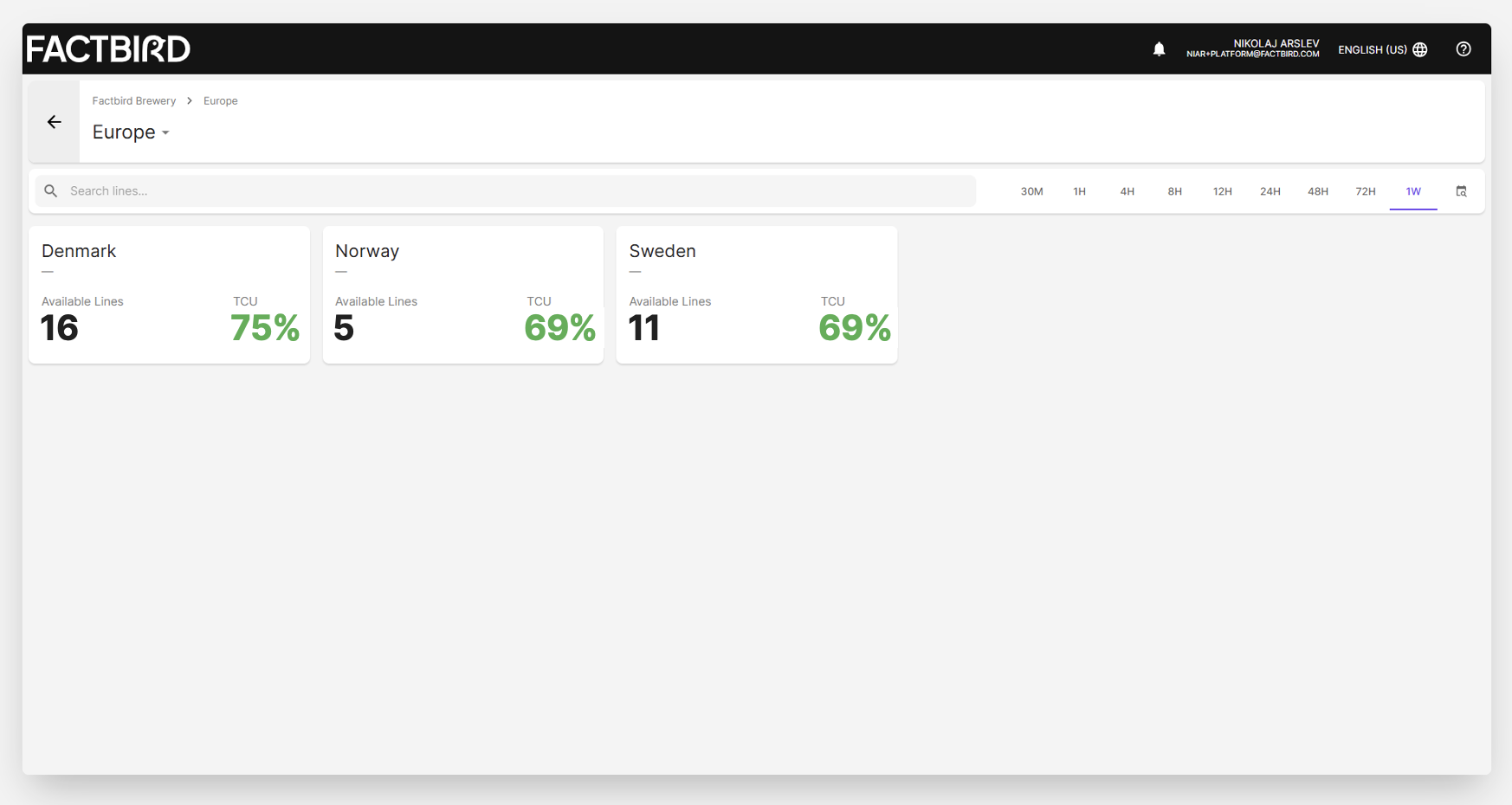Click Norway's 69% TCU value

pyautogui.click(x=559, y=328)
